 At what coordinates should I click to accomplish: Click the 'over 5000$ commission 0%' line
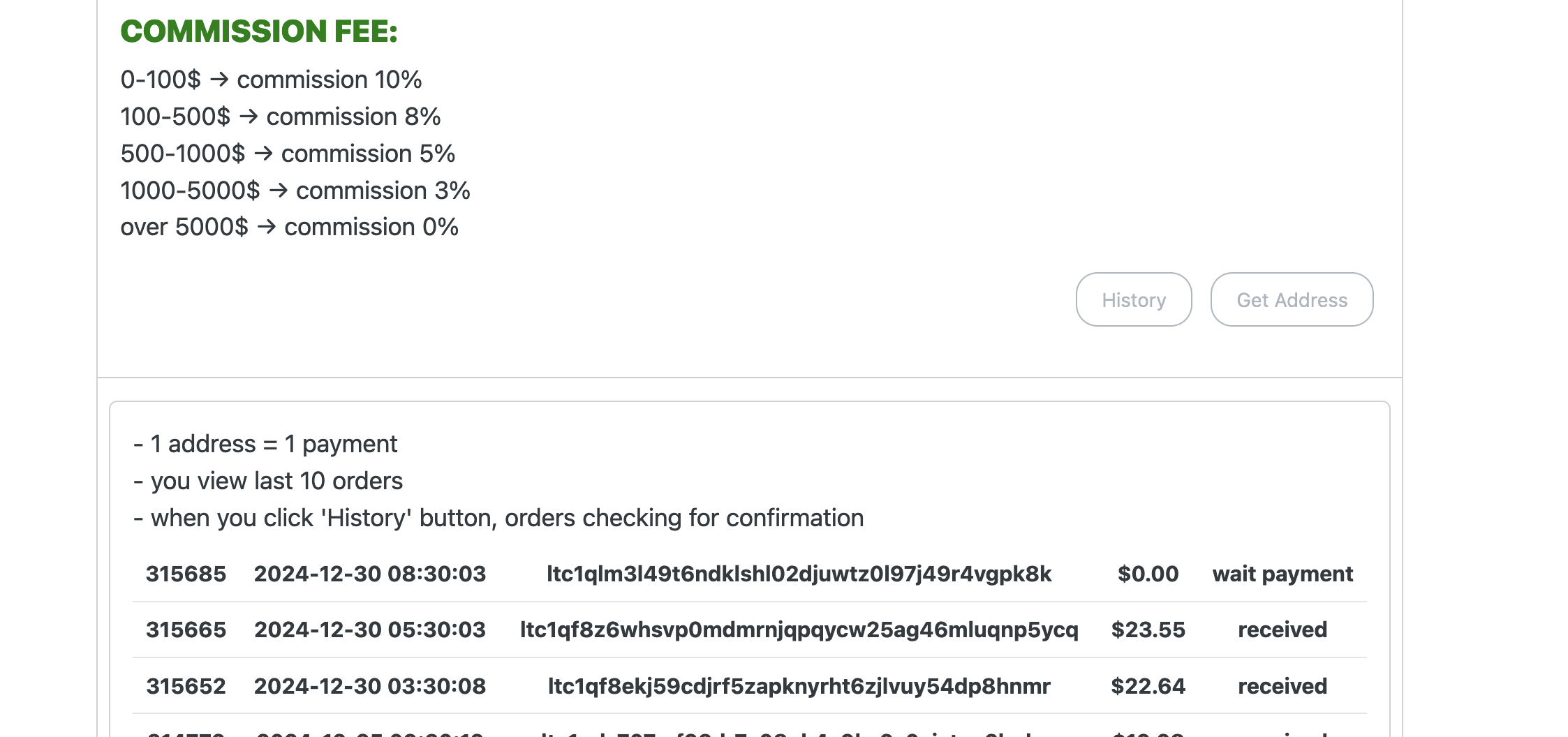tap(289, 227)
